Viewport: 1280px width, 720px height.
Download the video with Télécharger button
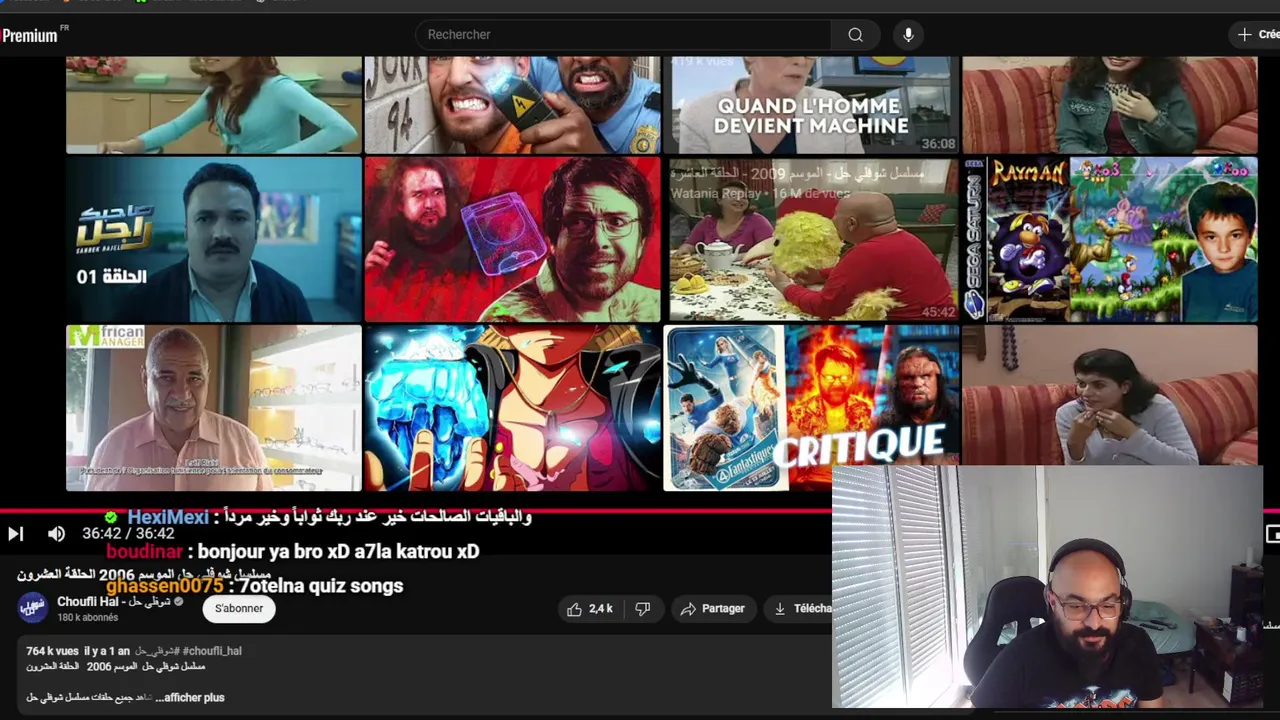[x=798, y=609]
